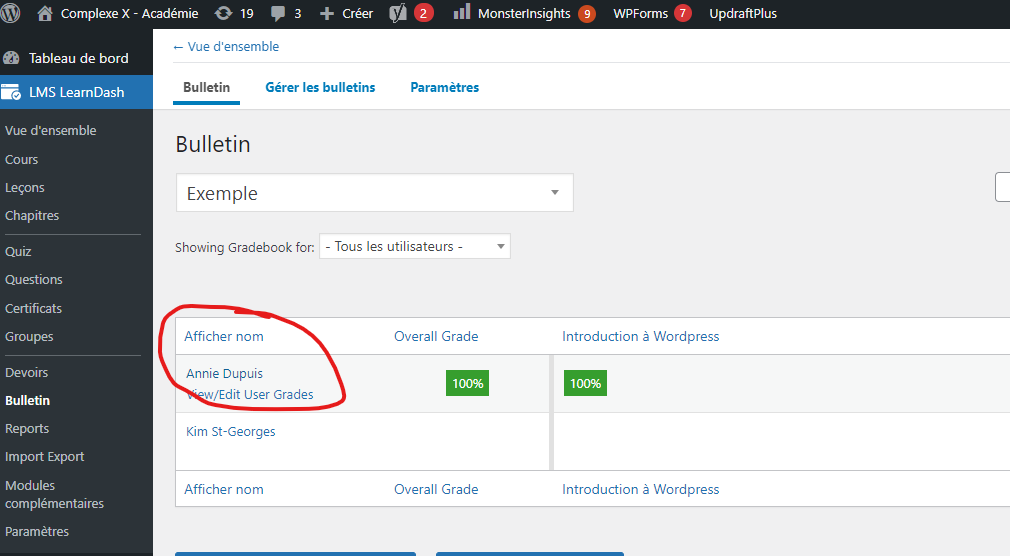Sort by Afficher nom in table header
The image size is (1010, 556).
(x=224, y=336)
